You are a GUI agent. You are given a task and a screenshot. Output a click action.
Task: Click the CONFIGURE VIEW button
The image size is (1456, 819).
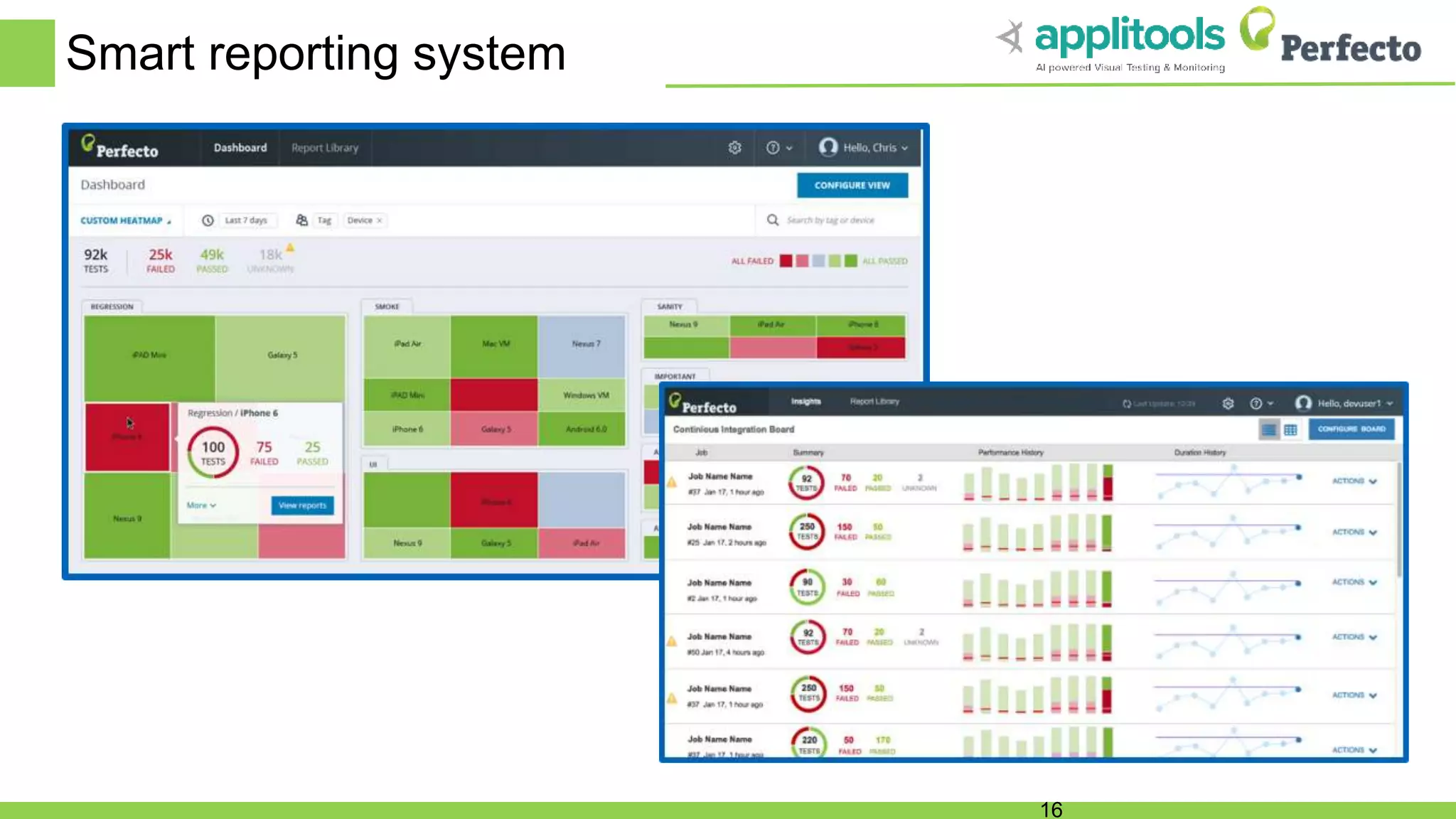click(852, 185)
